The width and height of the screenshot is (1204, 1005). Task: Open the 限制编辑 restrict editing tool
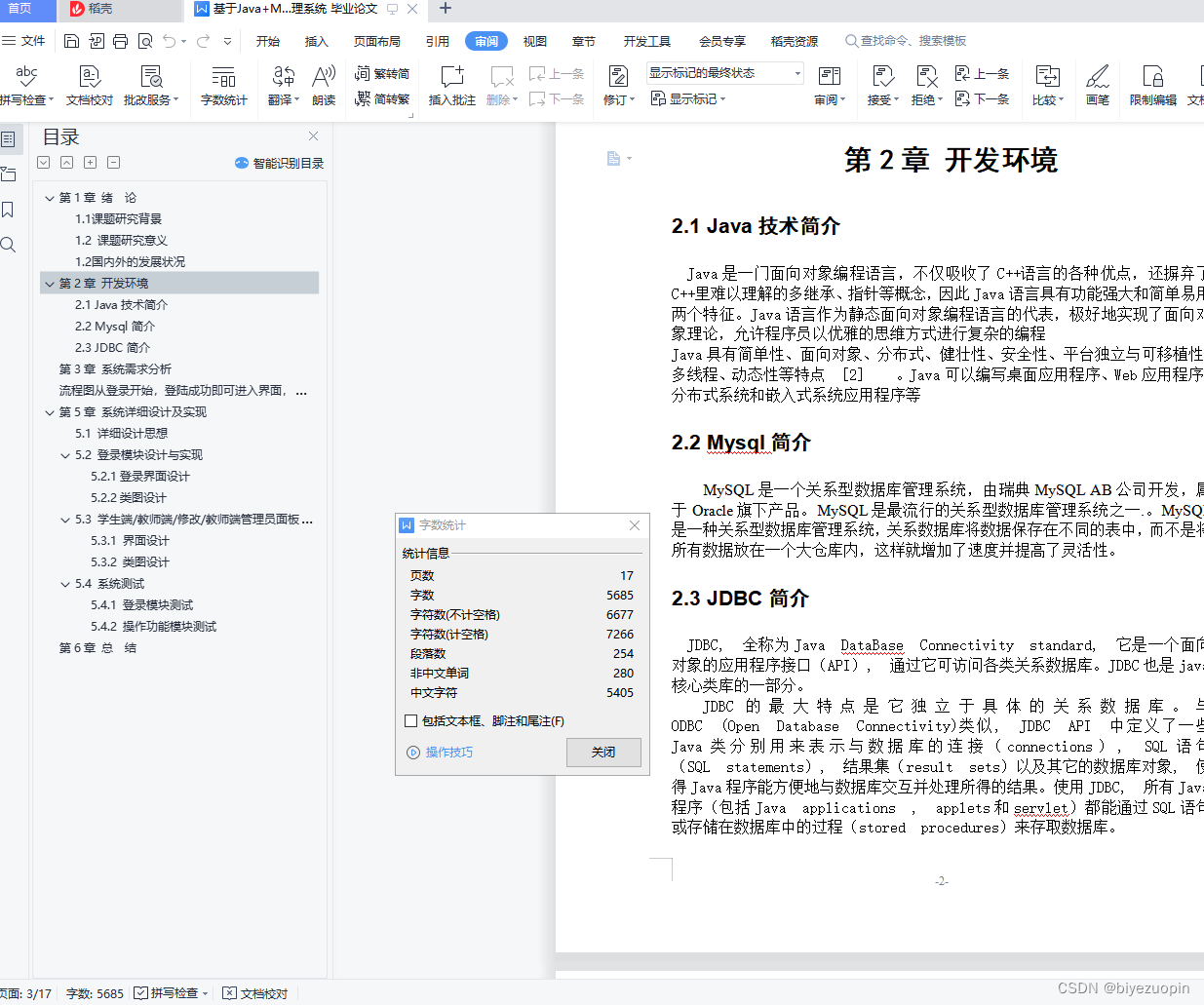click(1152, 85)
